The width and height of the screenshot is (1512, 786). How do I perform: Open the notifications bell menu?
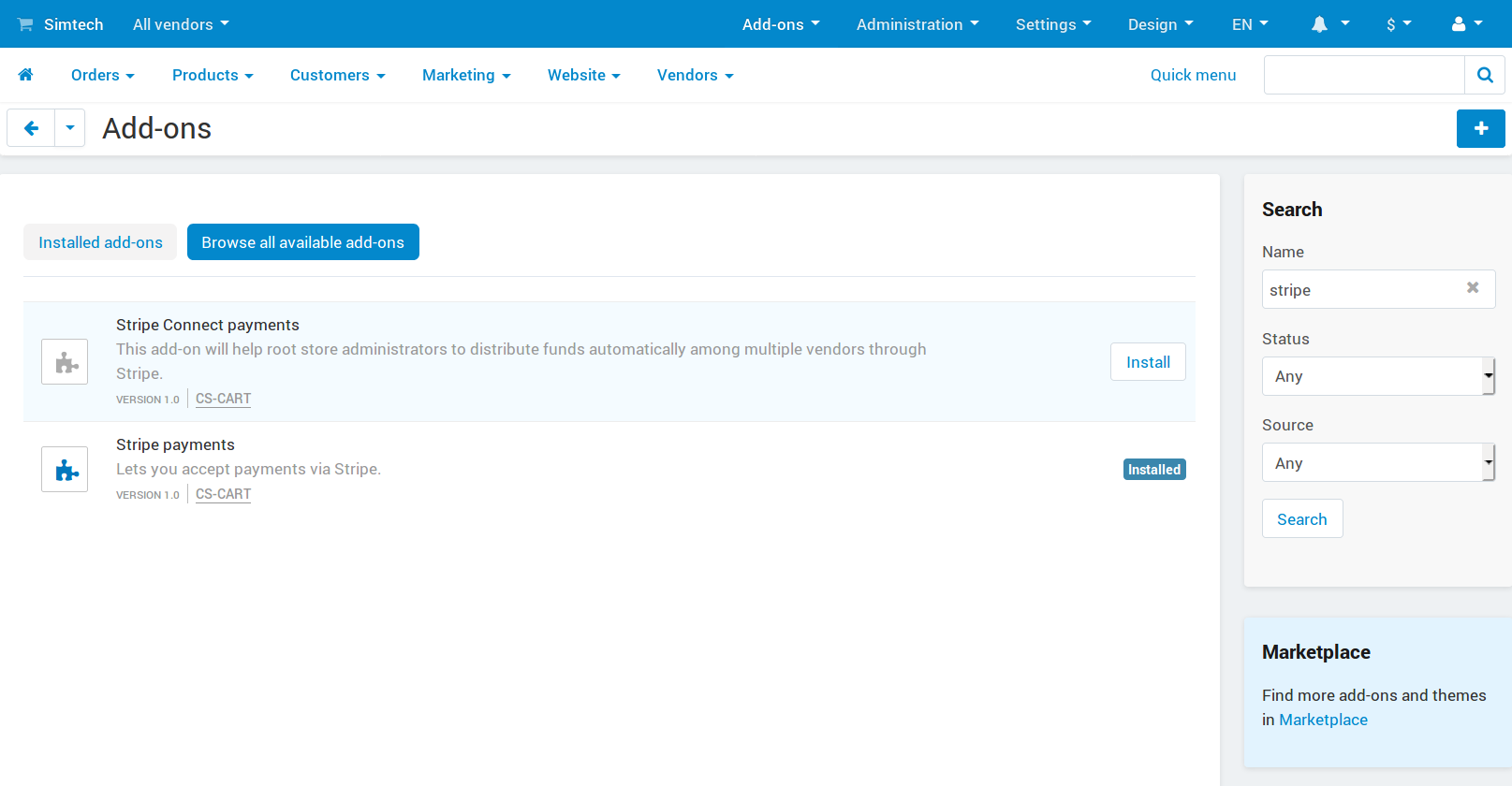(1330, 24)
